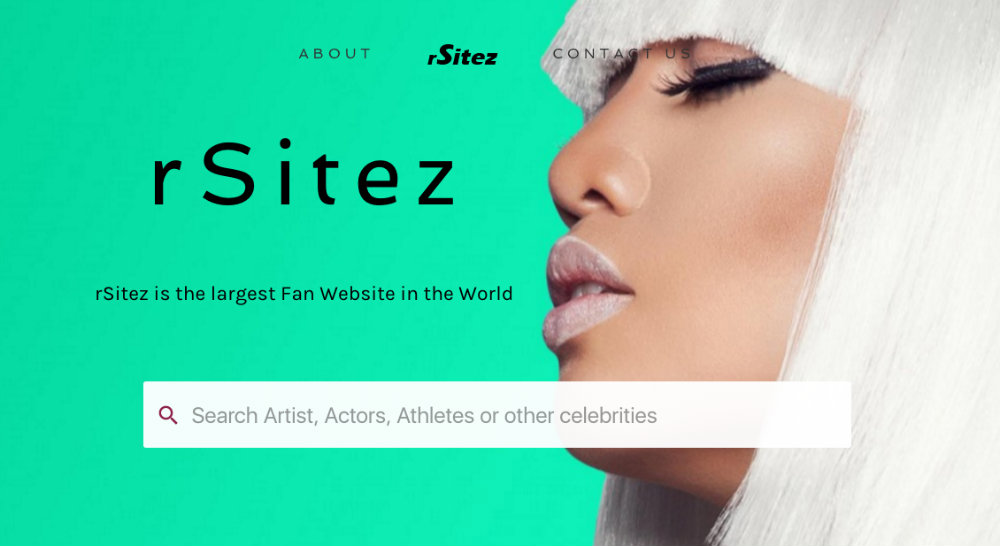Click the 'largest Fan Website' tagline

[304, 293]
